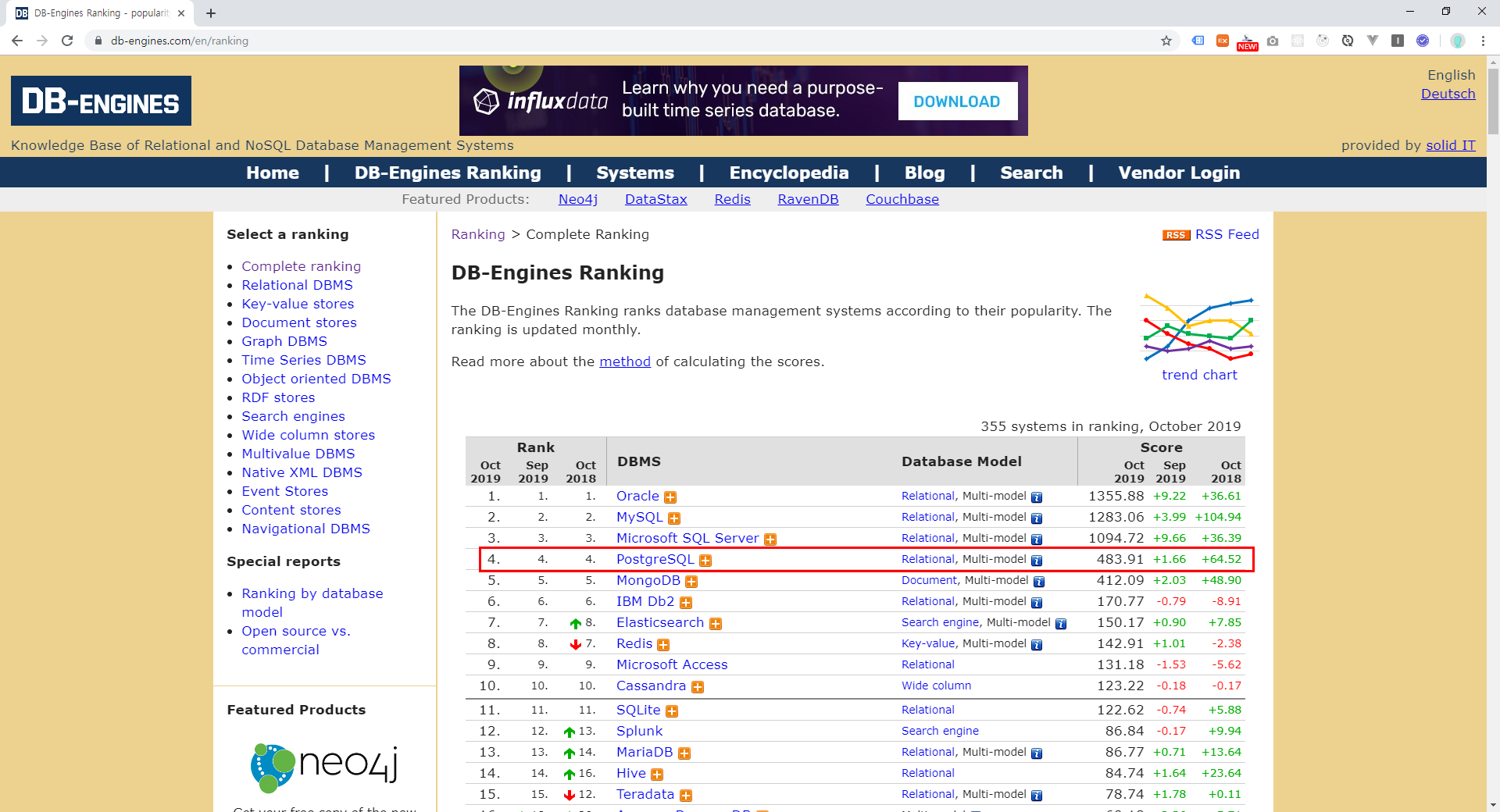The width and height of the screenshot is (1500, 812).
Task: Click the method link about score calculation
Action: [x=625, y=361]
